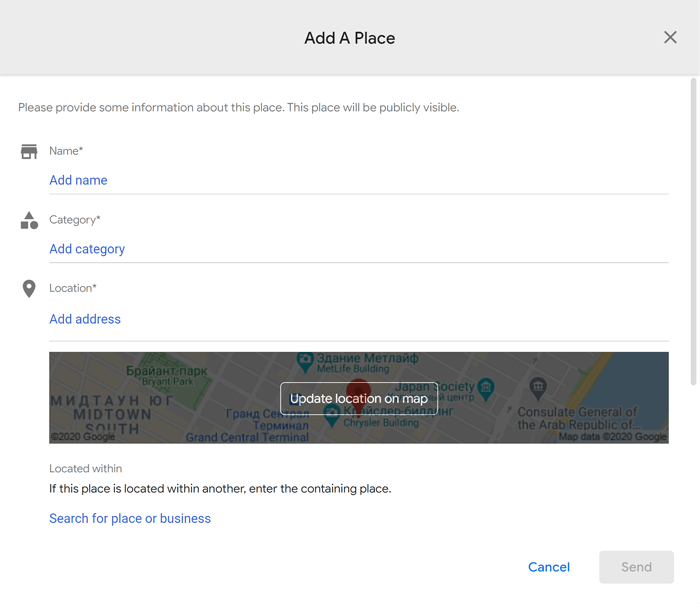The width and height of the screenshot is (700, 611).
Task: Click the dialog's vertical scrollbar
Action: (693, 231)
